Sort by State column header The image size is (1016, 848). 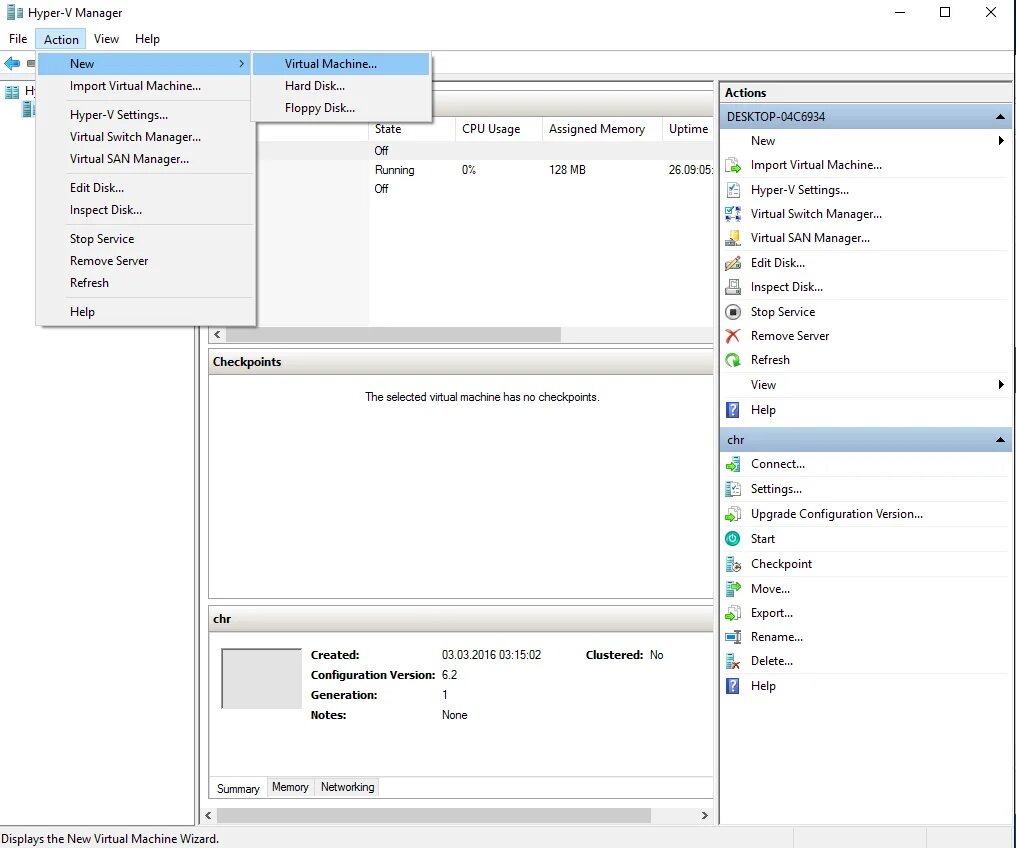click(412, 129)
